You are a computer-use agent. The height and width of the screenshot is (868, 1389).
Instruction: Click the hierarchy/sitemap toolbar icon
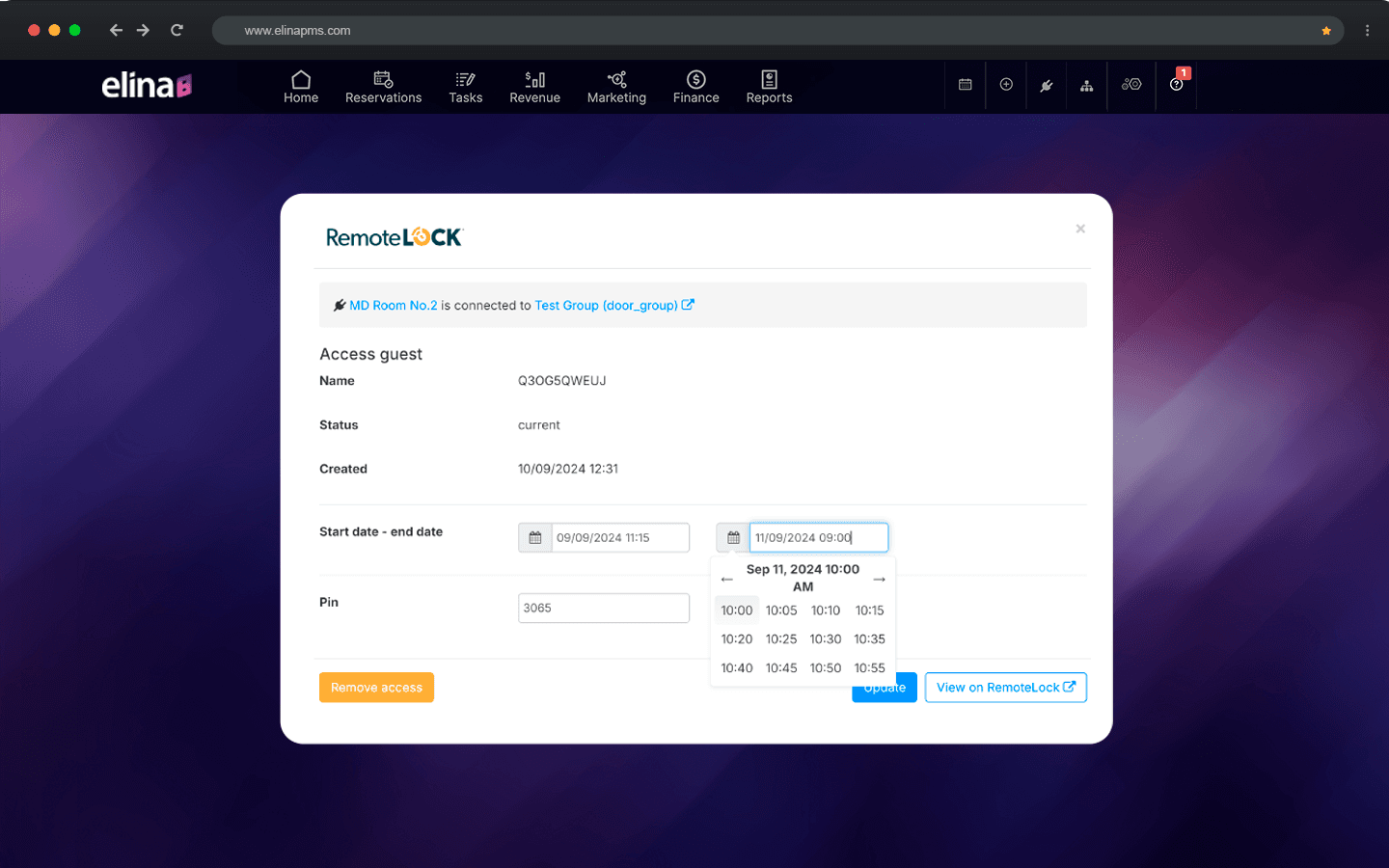pyautogui.click(x=1087, y=85)
